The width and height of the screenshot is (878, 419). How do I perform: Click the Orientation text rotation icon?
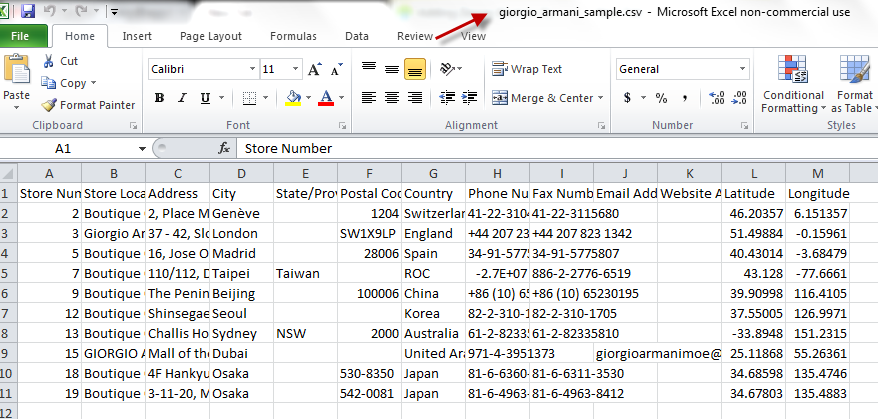447,69
